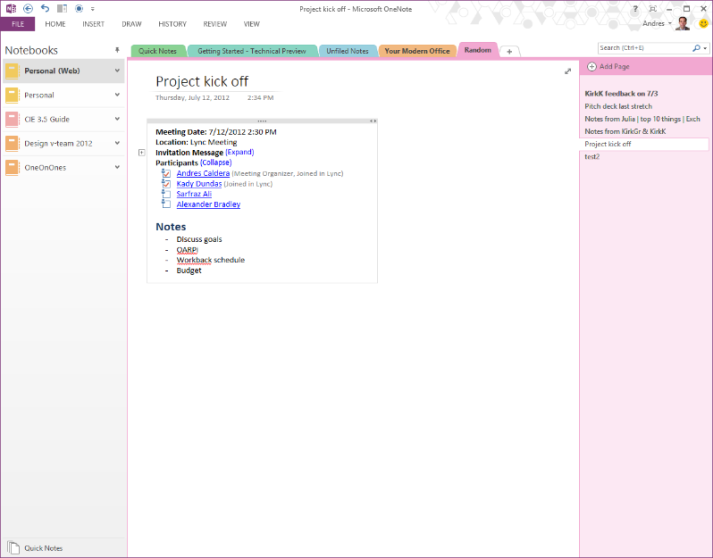Select the OE 3.5 Guide notebook icon
The height and width of the screenshot is (558, 713).
pos(12,119)
